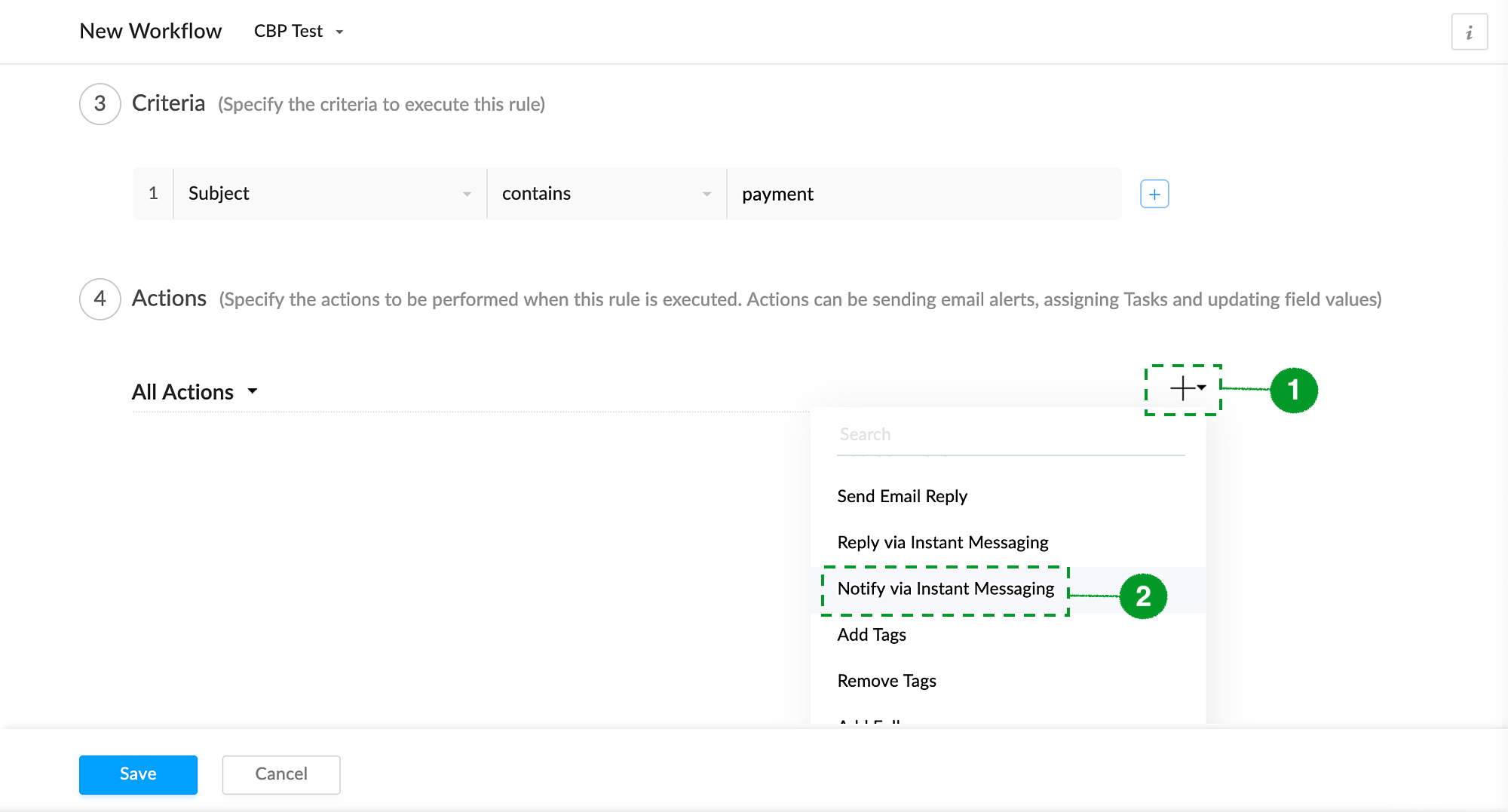This screenshot has height=812, width=1508.
Task: Click green callout badge number 2
Action: [x=1143, y=596]
